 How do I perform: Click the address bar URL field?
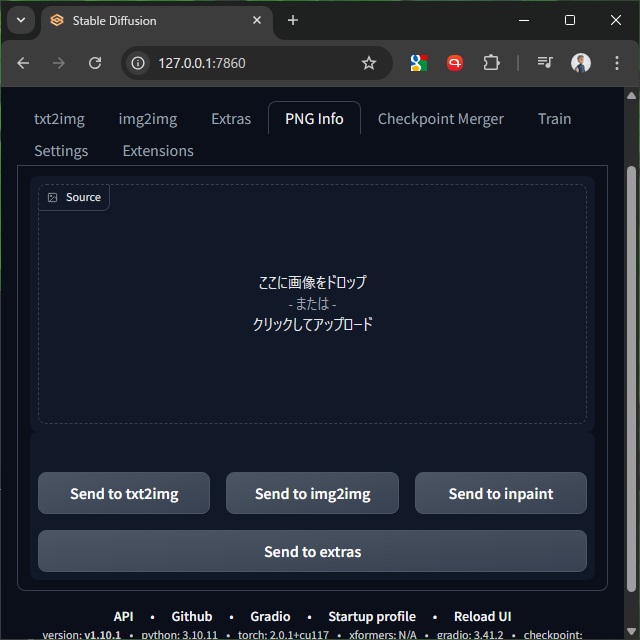[x=250, y=63]
